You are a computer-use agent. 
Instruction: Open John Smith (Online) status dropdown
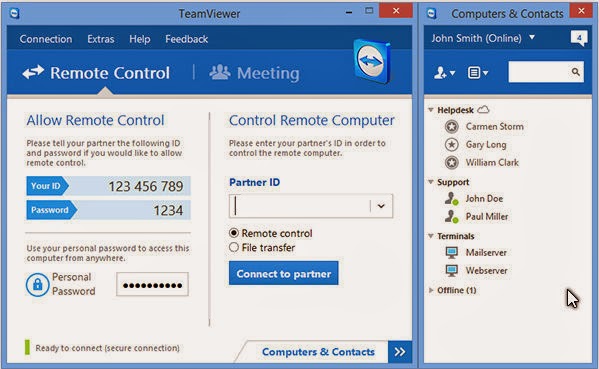tap(532, 37)
